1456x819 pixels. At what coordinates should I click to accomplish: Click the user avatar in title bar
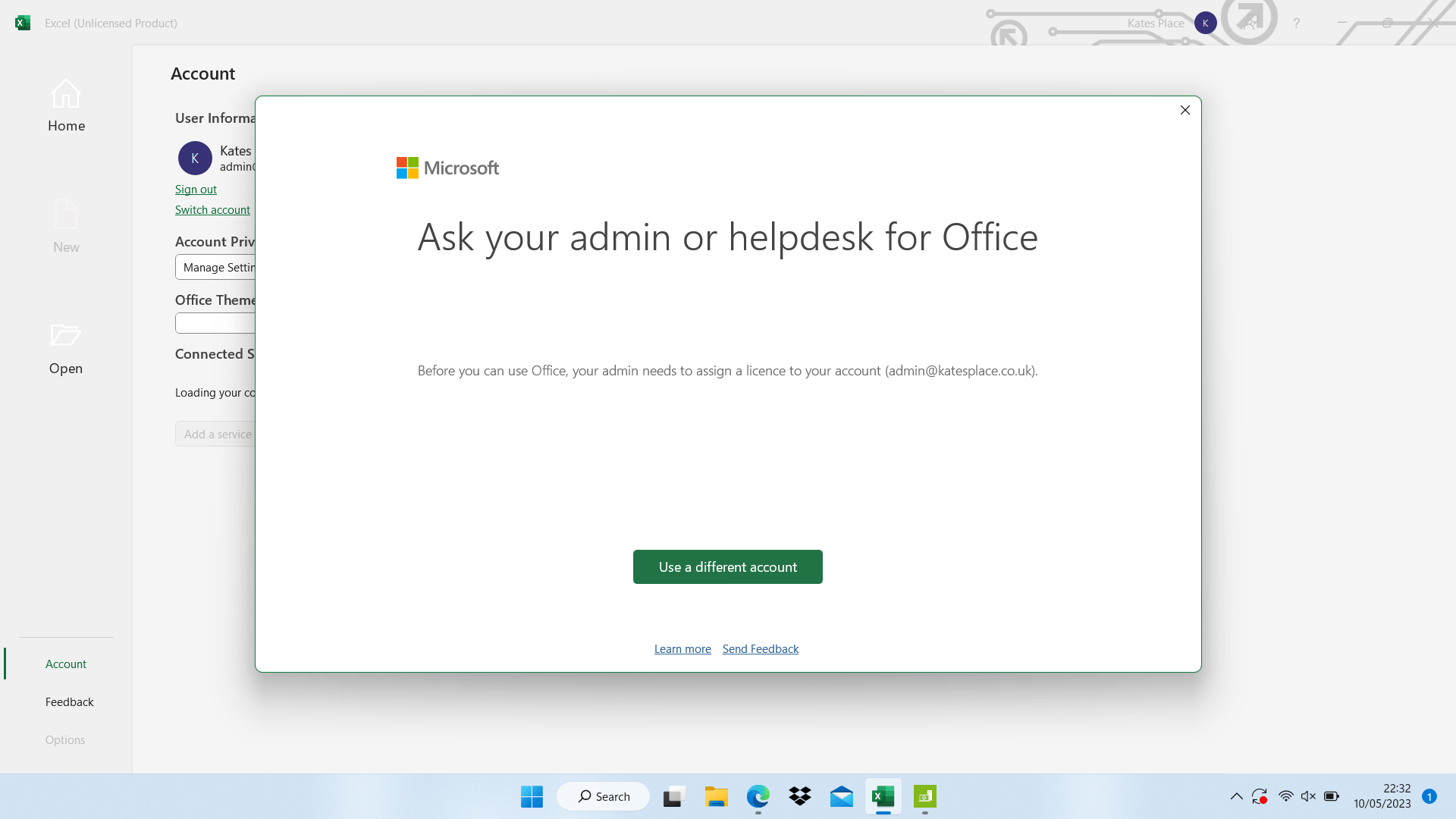click(x=1205, y=23)
